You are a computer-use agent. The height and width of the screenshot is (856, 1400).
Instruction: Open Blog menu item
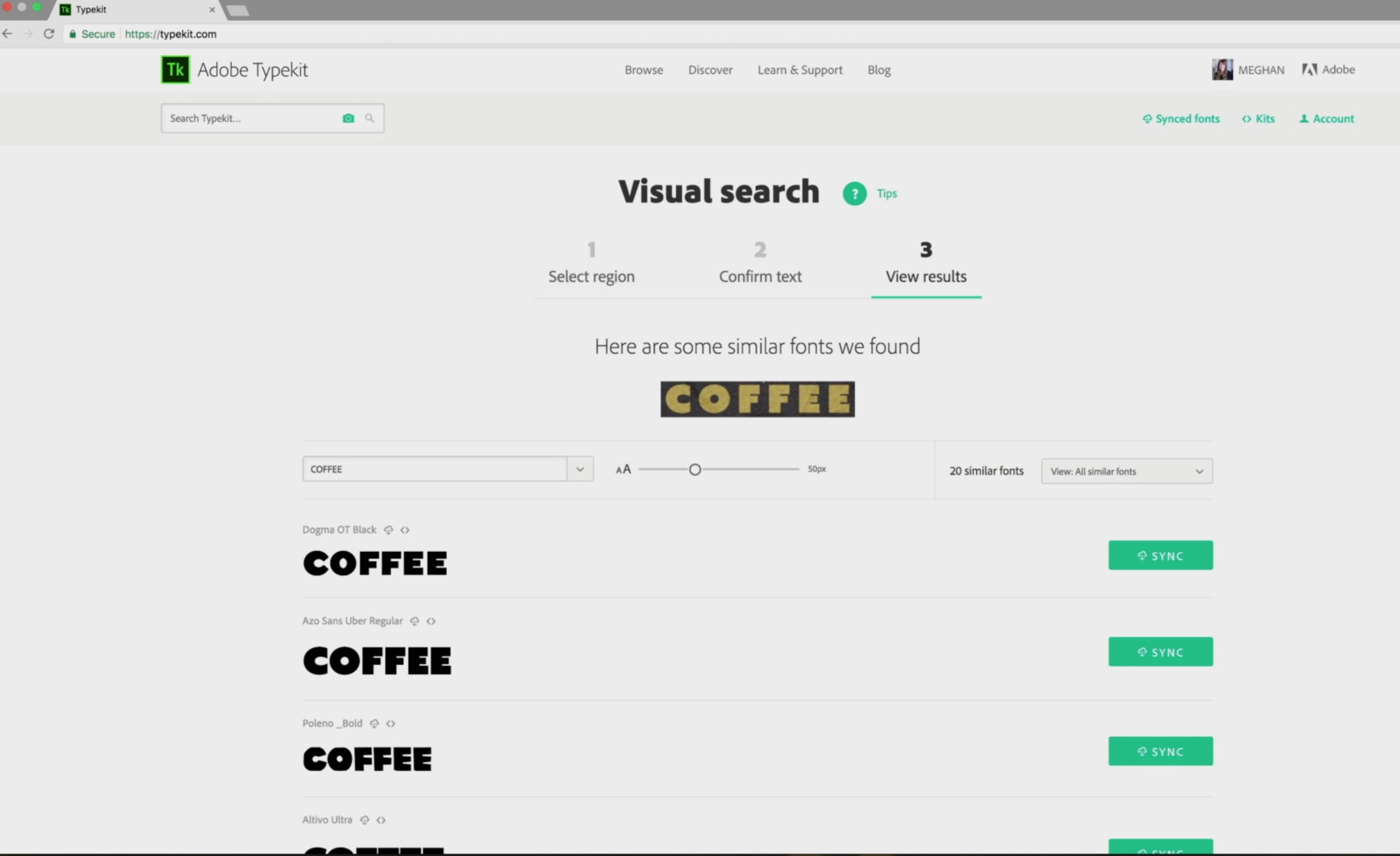coord(879,70)
